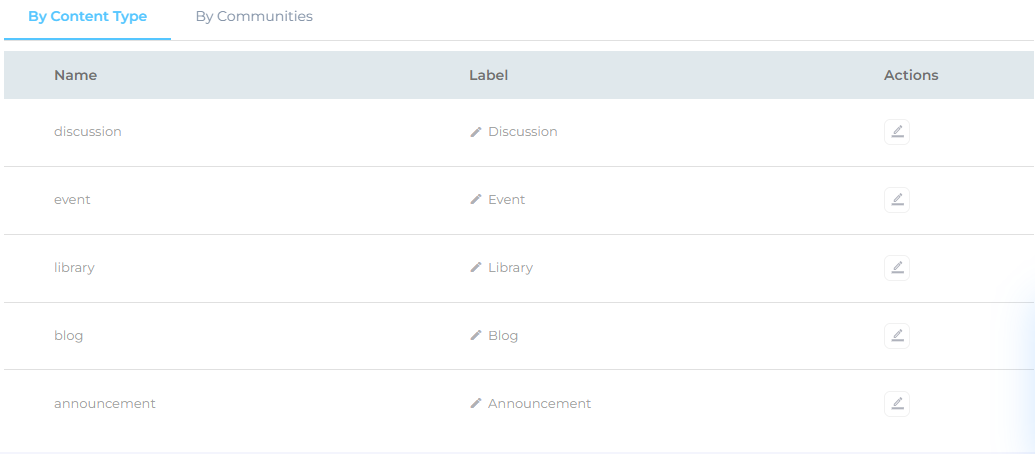This screenshot has width=1035, height=454.
Task: Click the edit action button for event
Action: [x=897, y=200]
